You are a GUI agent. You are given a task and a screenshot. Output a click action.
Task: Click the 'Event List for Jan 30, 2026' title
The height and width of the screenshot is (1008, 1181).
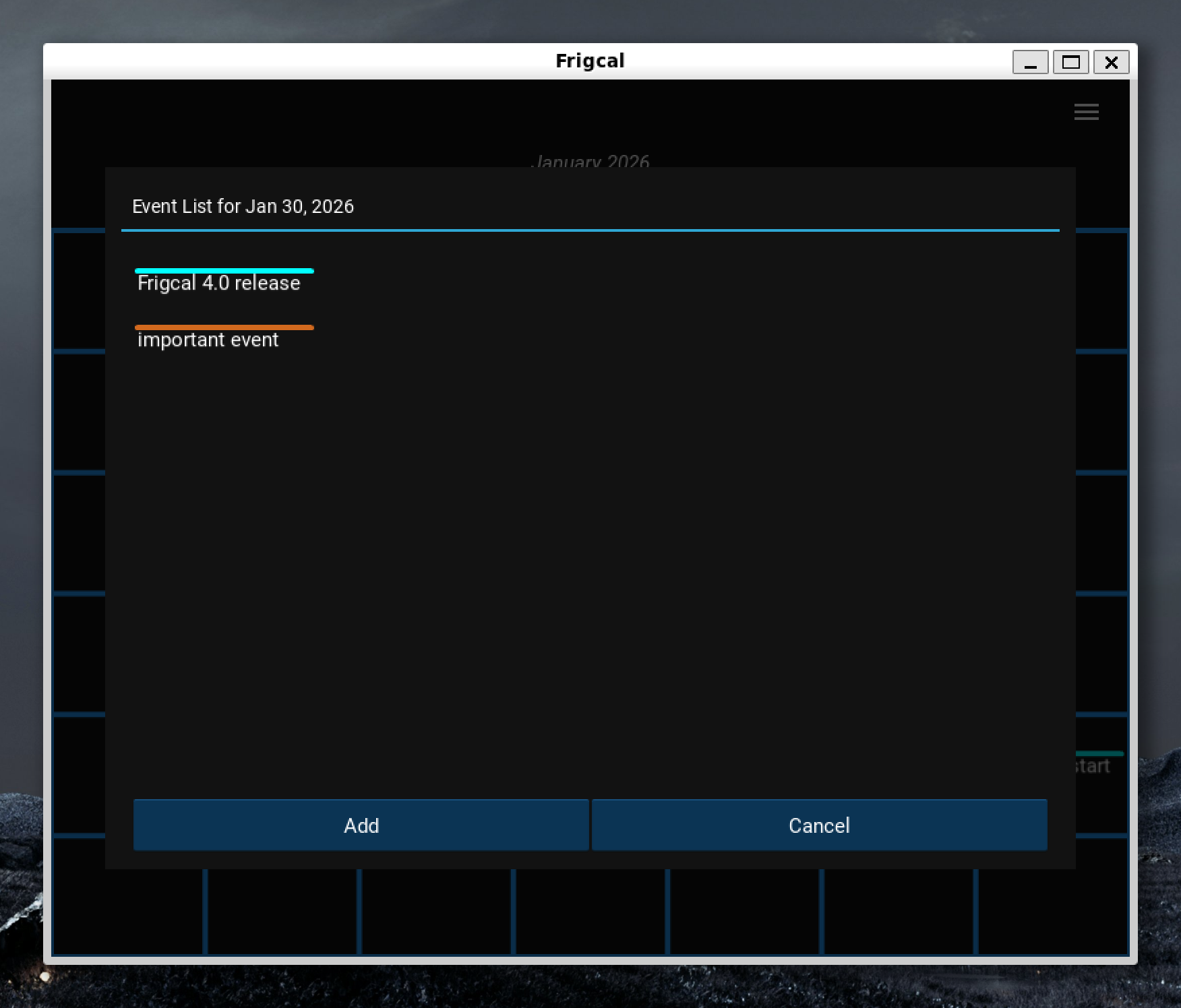click(x=243, y=206)
